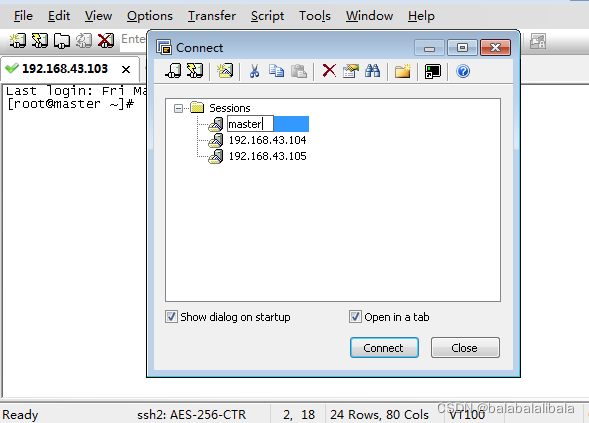Click the Sessions folder label

pyautogui.click(x=230, y=108)
